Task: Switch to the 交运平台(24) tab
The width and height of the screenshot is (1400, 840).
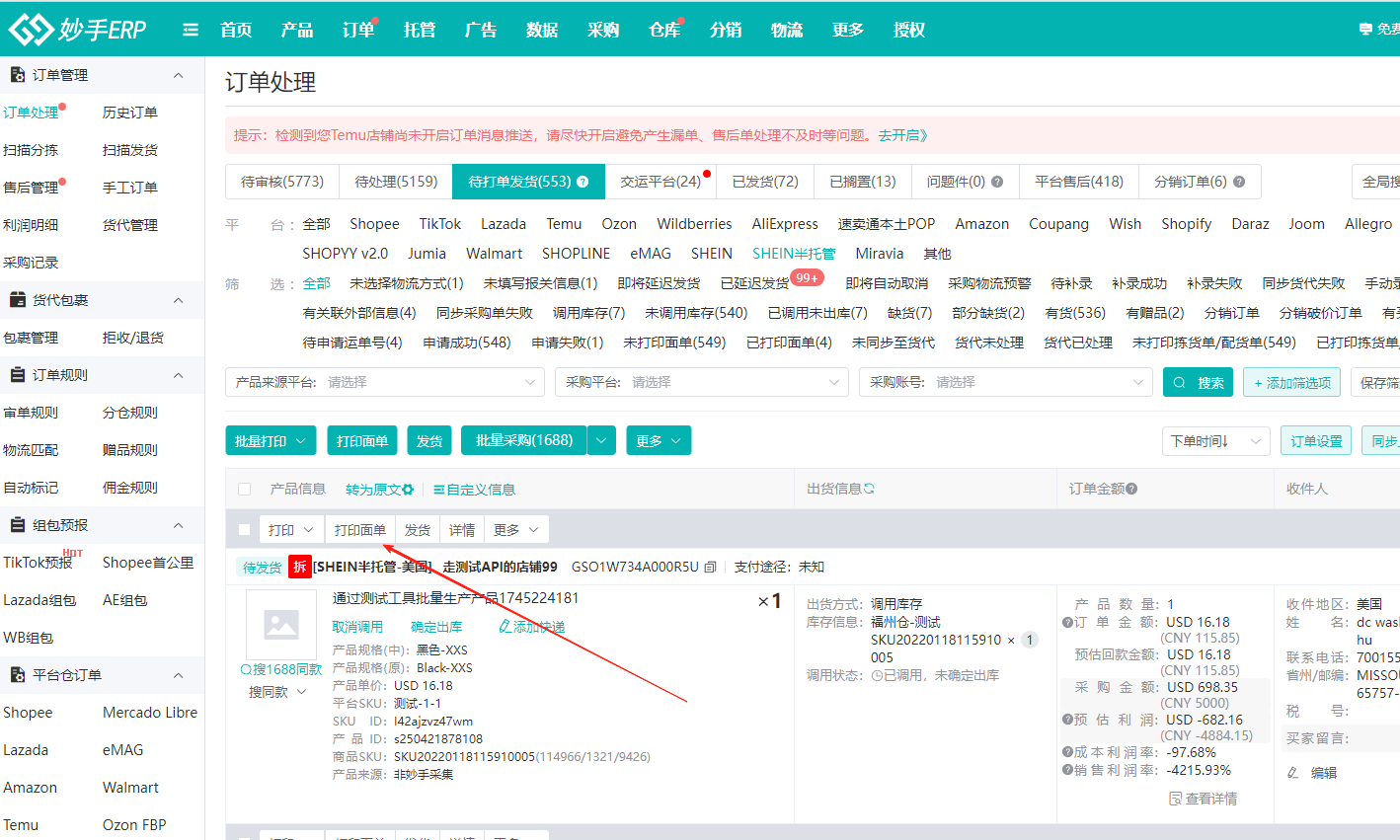Action: coord(661,182)
